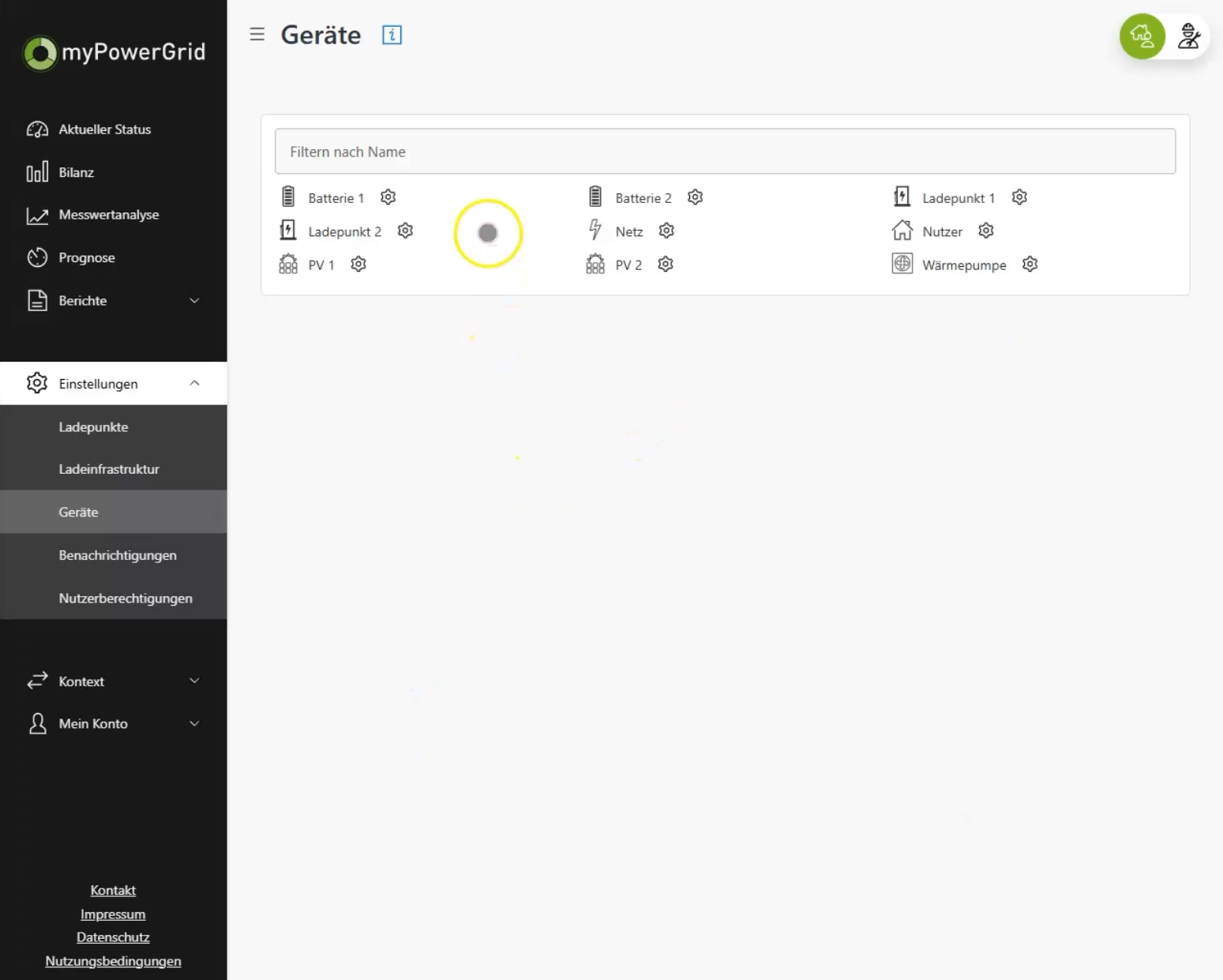Click the technician user icon top right
The height and width of the screenshot is (980, 1223).
click(1188, 36)
